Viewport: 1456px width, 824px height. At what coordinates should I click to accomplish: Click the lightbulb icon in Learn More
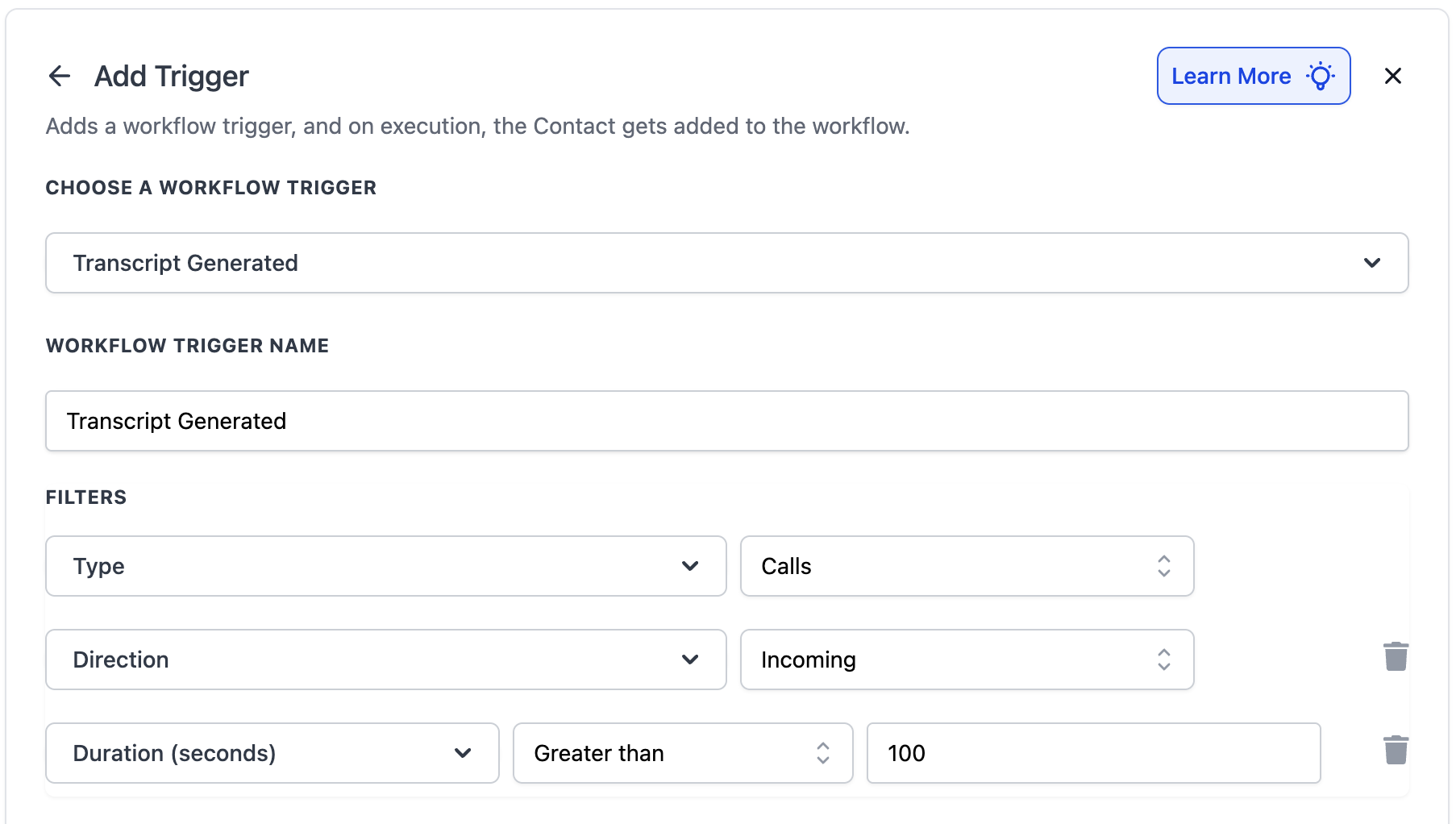(1321, 77)
